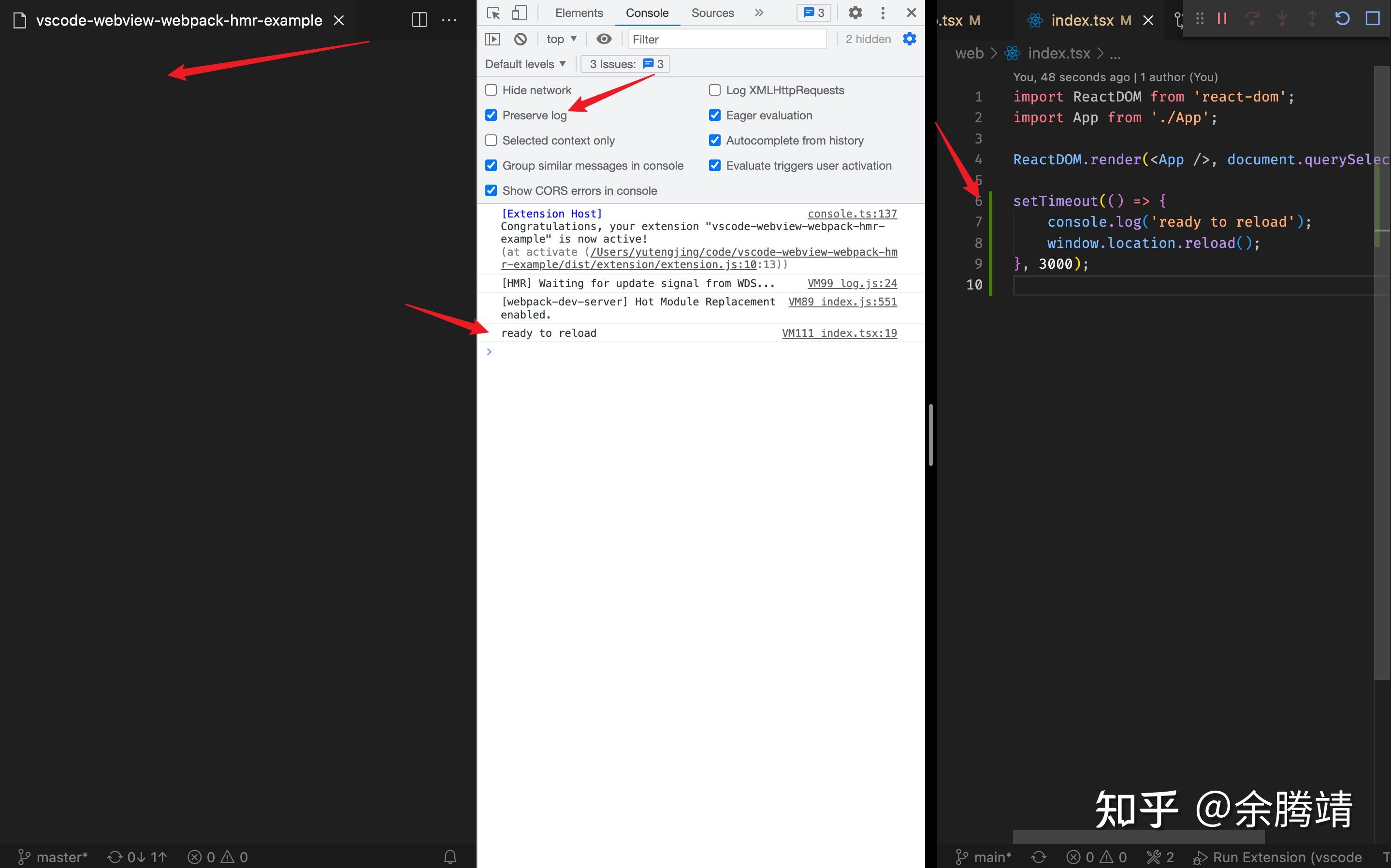The image size is (1391, 868).
Task: Open the top context dropdown
Action: 562,39
